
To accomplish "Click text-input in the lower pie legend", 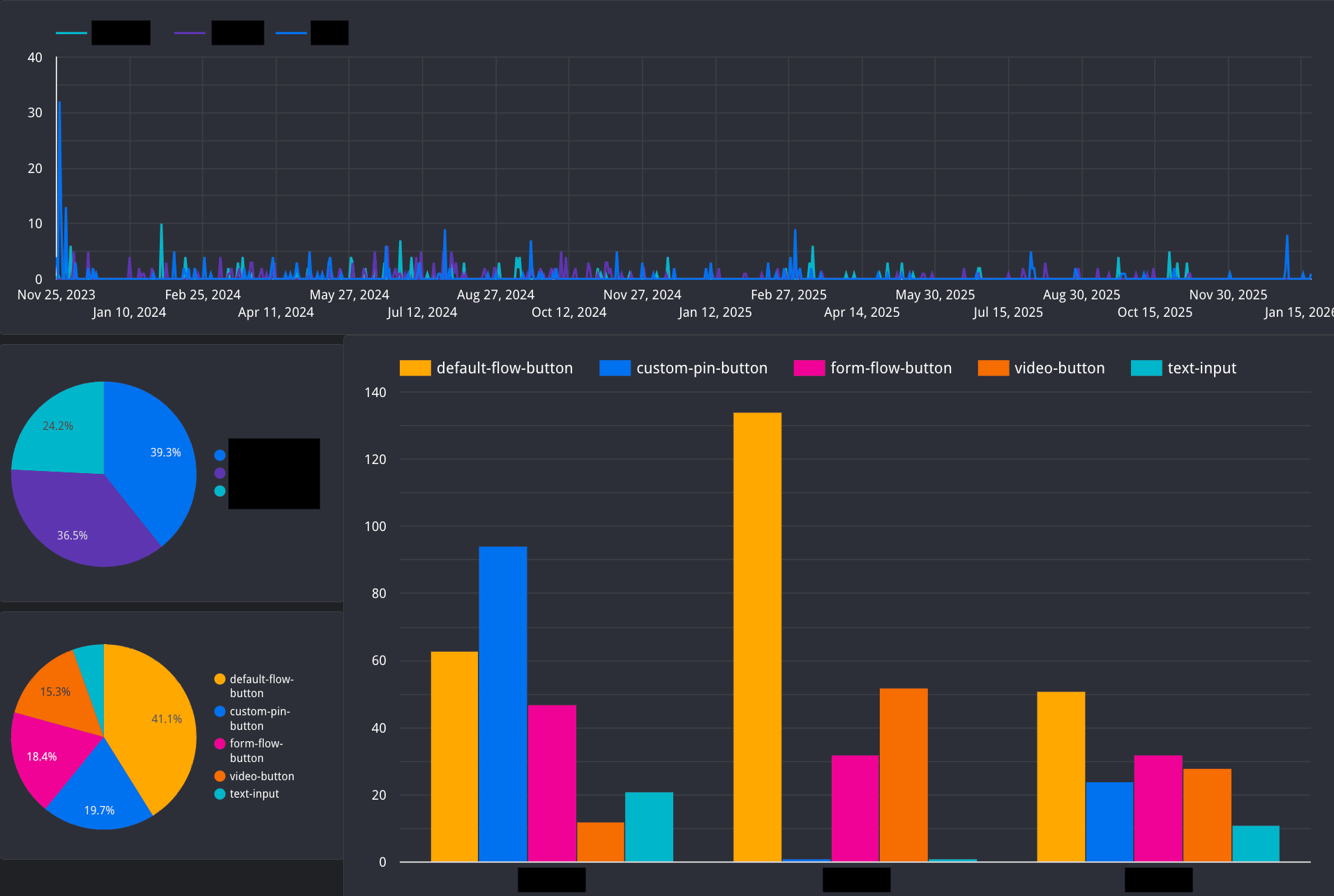I will (247, 794).
